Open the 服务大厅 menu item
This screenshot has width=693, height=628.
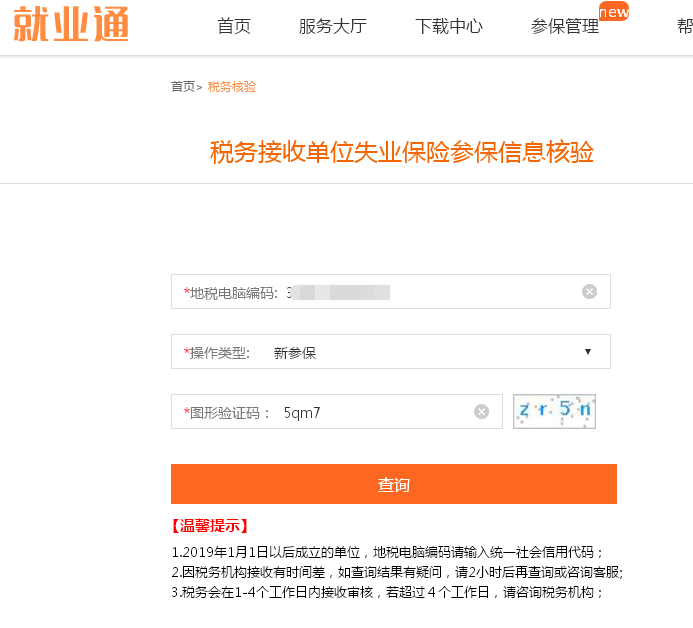pyautogui.click(x=333, y=27)
